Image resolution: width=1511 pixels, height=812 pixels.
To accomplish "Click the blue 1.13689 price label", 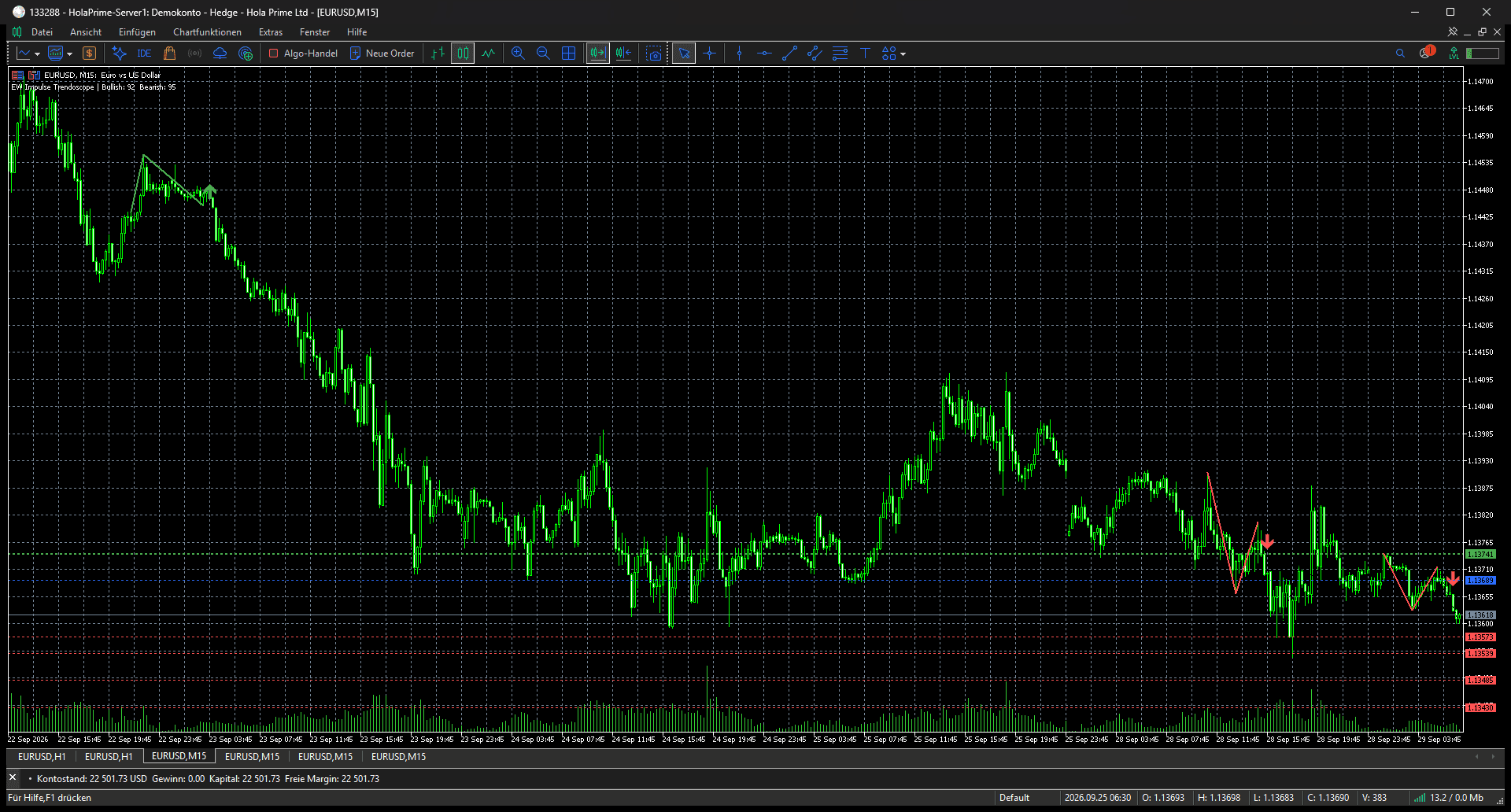I will [1480, 581].
